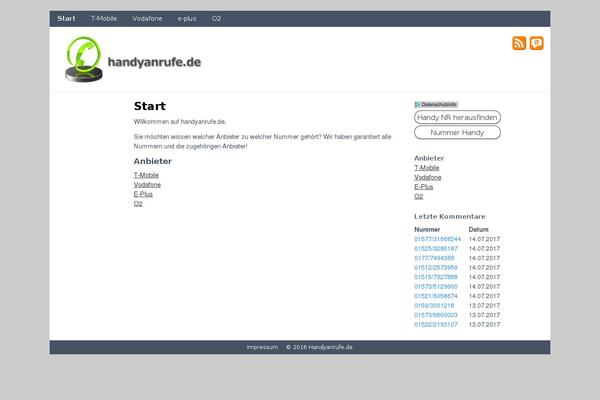Click the '© 2016 Handyanrufe.de' footer text
The image size is (600, 400).
pos(320,347)
